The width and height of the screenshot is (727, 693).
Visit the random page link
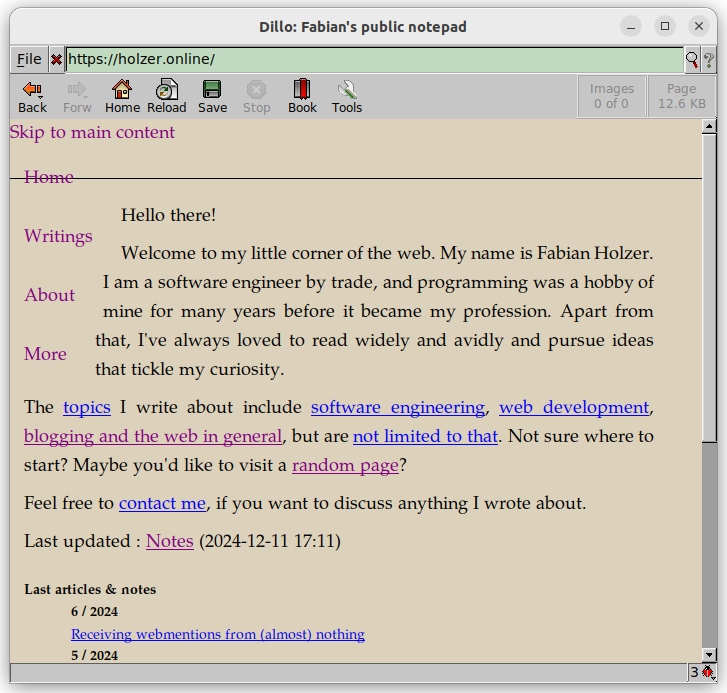click(x=345, y=465)
